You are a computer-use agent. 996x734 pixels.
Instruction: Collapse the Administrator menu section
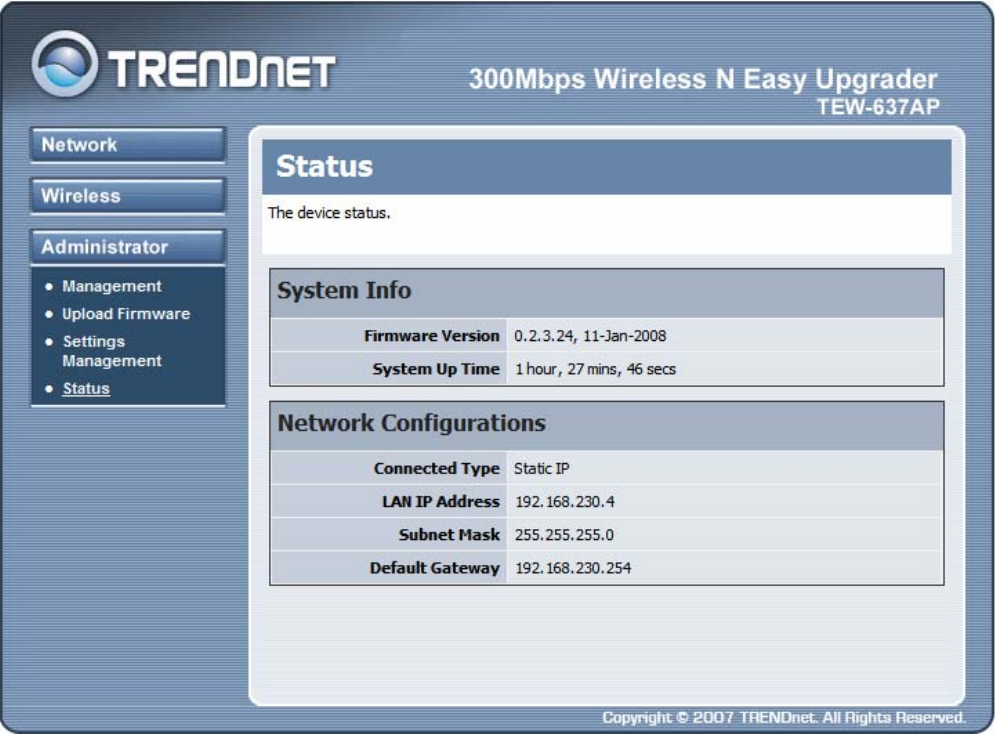point(128,247)
